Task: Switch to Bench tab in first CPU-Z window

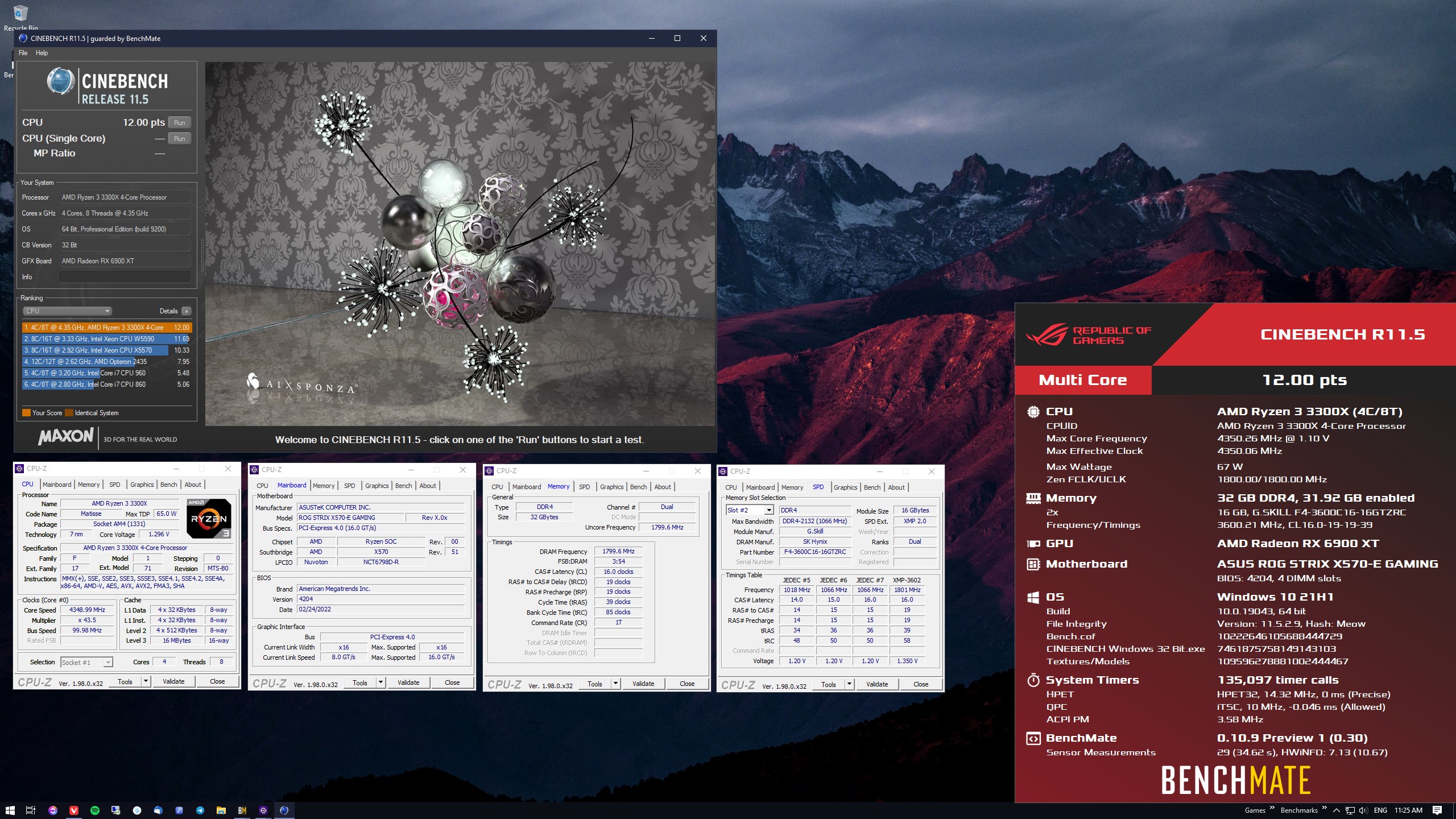Action: point(169,485)
